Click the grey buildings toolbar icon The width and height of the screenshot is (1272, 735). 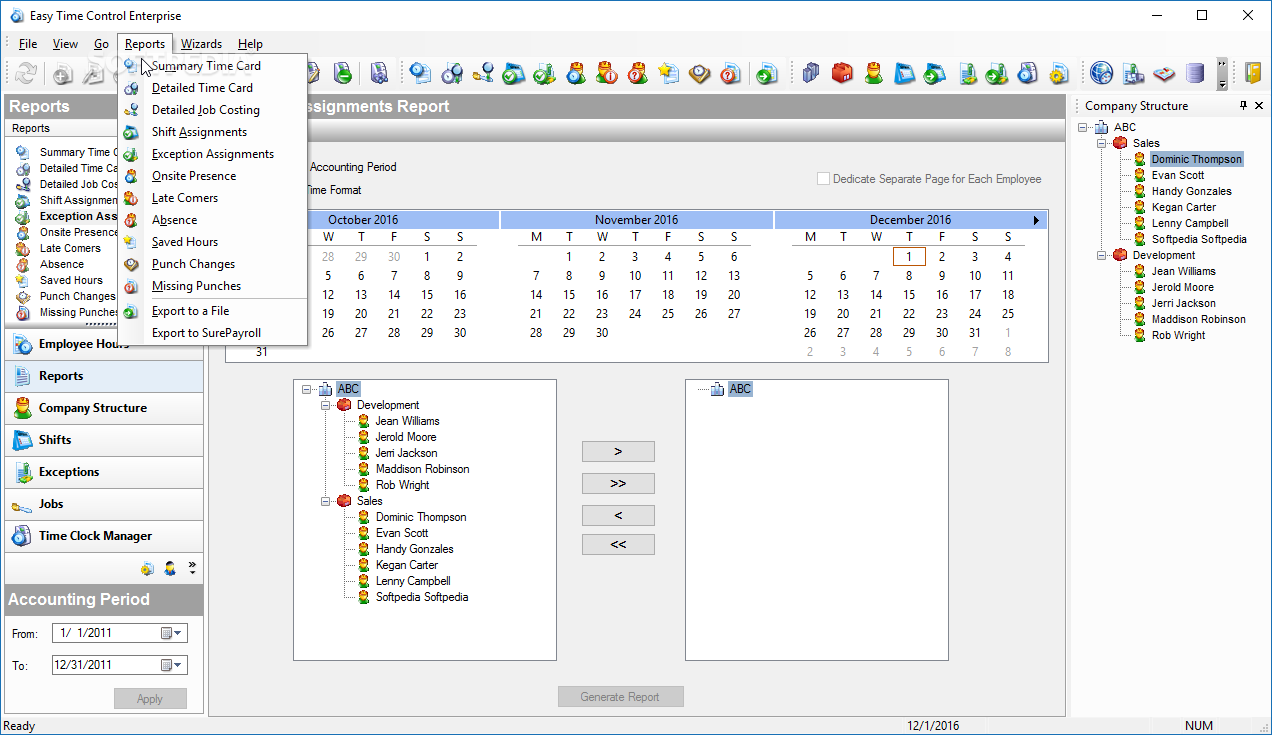tap(811, 73)
